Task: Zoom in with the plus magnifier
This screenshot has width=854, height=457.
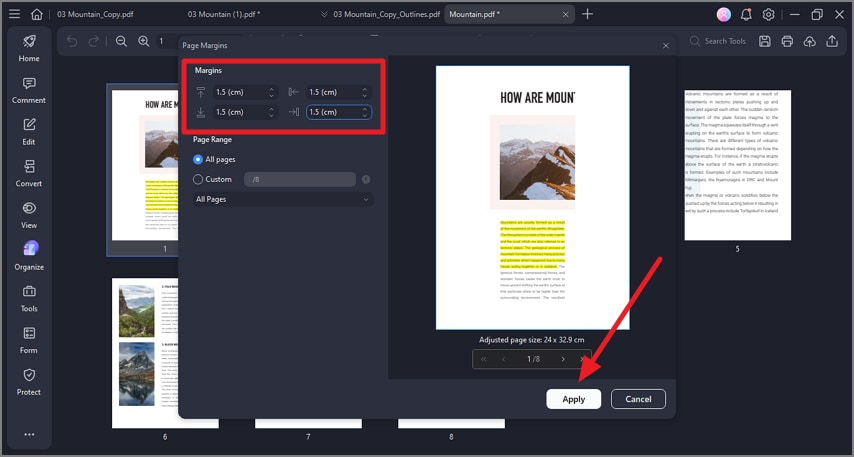Action: point(143,41)
